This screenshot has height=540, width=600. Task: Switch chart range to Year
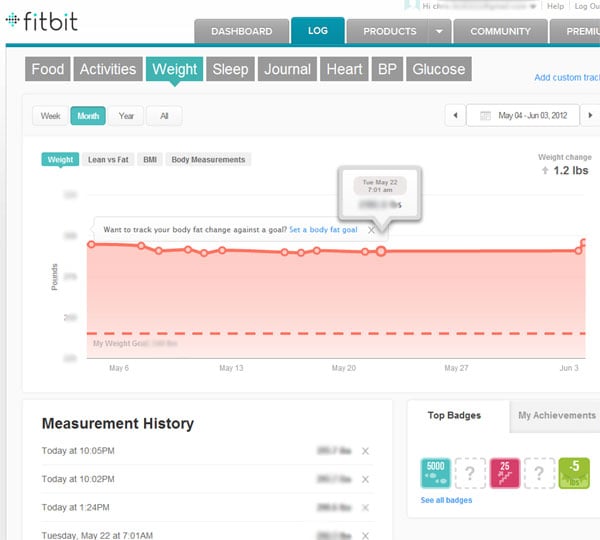coord(126,116)
